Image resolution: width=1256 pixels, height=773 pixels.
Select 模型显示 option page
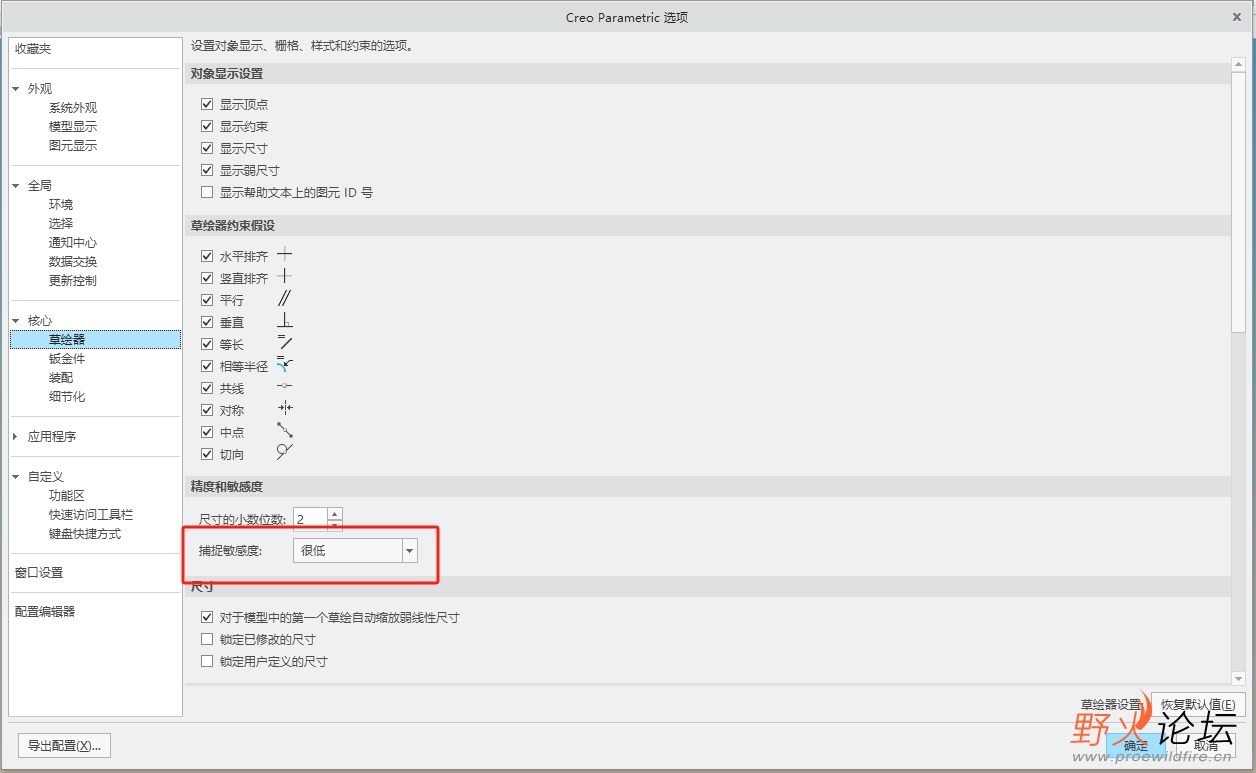pyautogui.click(x=73, y=127)
